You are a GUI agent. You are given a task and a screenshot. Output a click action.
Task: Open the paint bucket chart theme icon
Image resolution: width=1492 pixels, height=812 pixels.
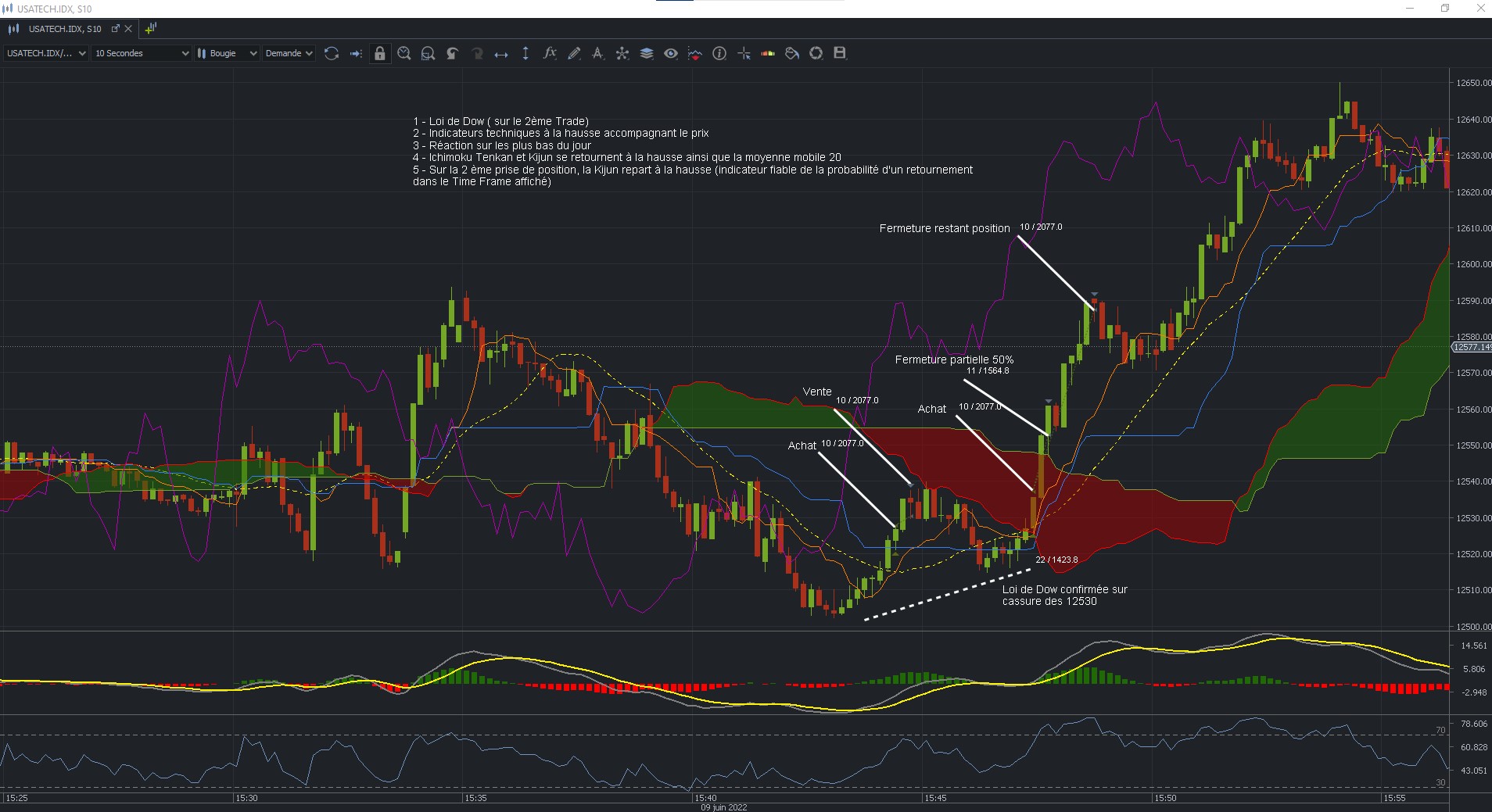point(792,53)
